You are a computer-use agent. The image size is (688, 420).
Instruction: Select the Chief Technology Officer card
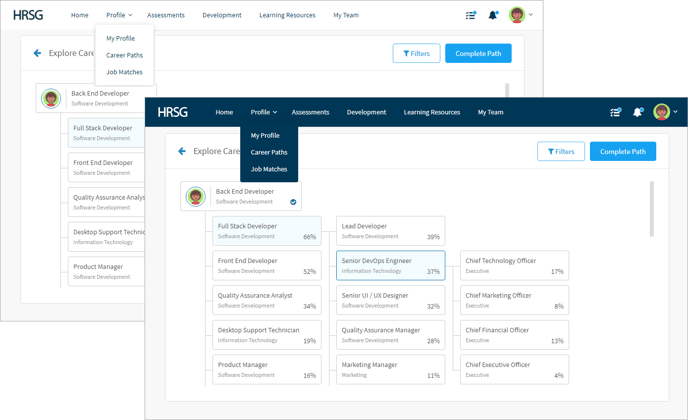[x=514, y=266]
